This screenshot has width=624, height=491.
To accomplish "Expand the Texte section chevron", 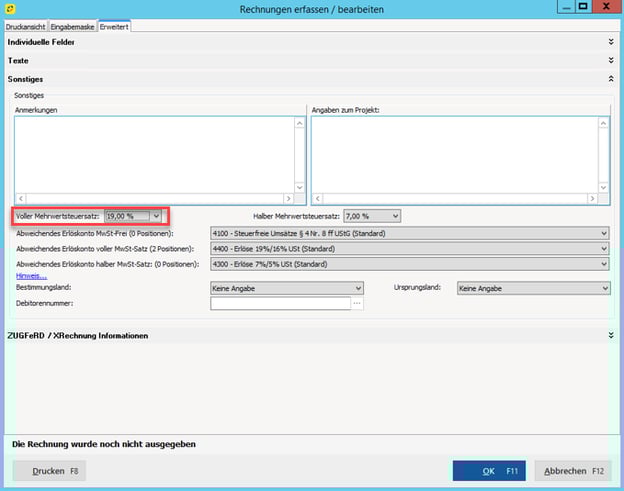I will 609,61.
